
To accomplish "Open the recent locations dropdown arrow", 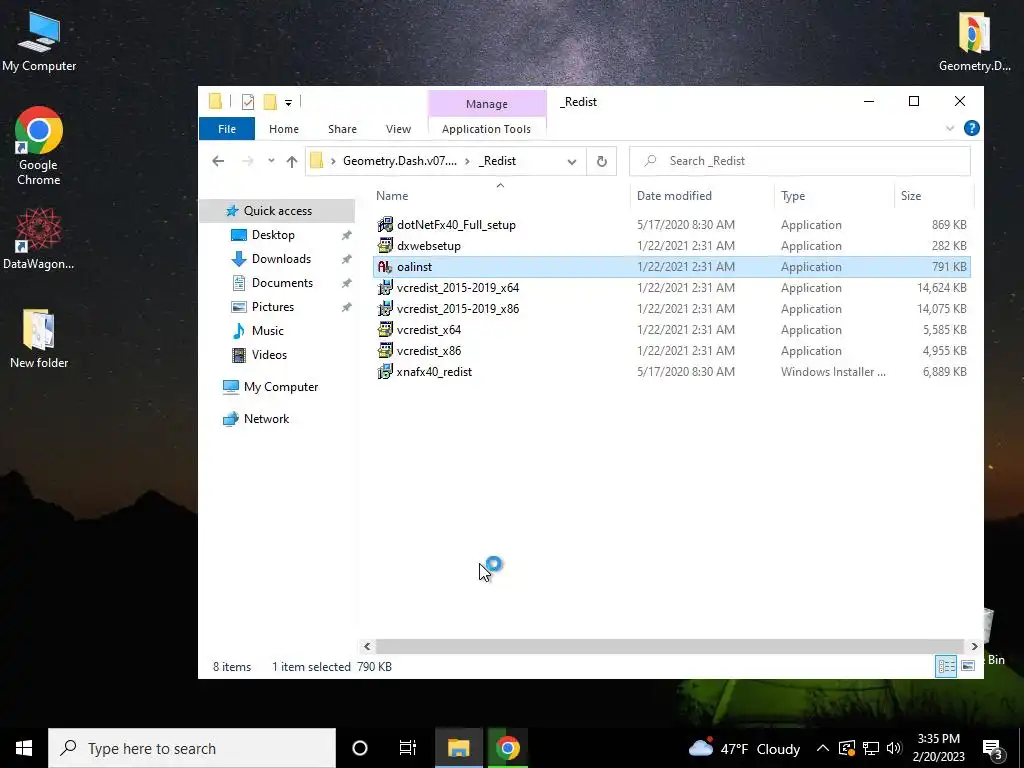I will [271, 161].
